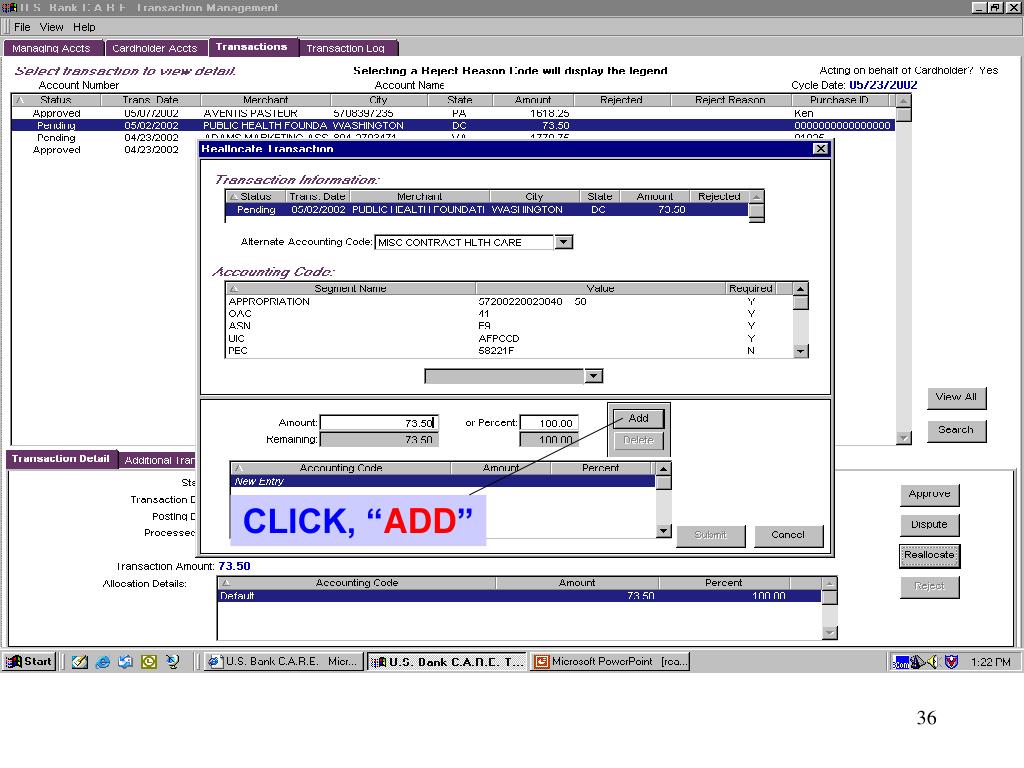1024x768 pixels.
Task: Select the OAC segment row
Action: 509,313
